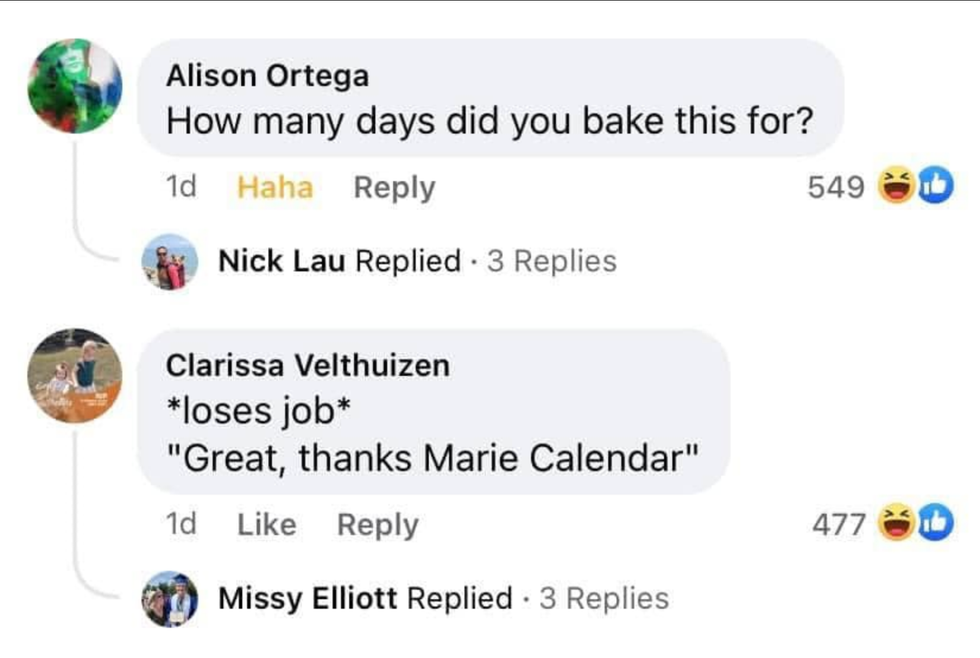Open the Alison Ortega name link

[267, 75]
